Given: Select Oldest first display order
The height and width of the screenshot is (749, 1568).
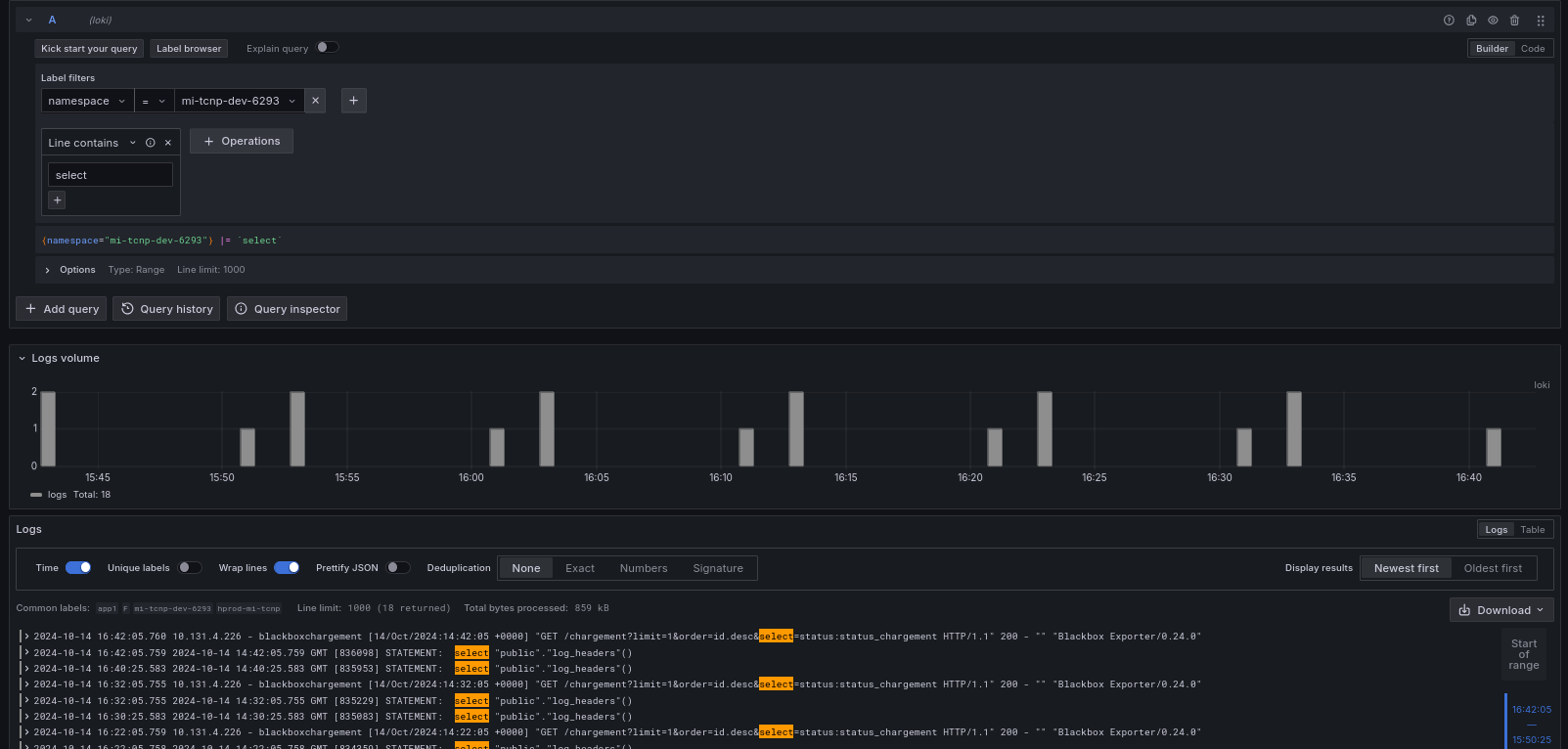Looking at the screenshot, I should click(1492, 568).
